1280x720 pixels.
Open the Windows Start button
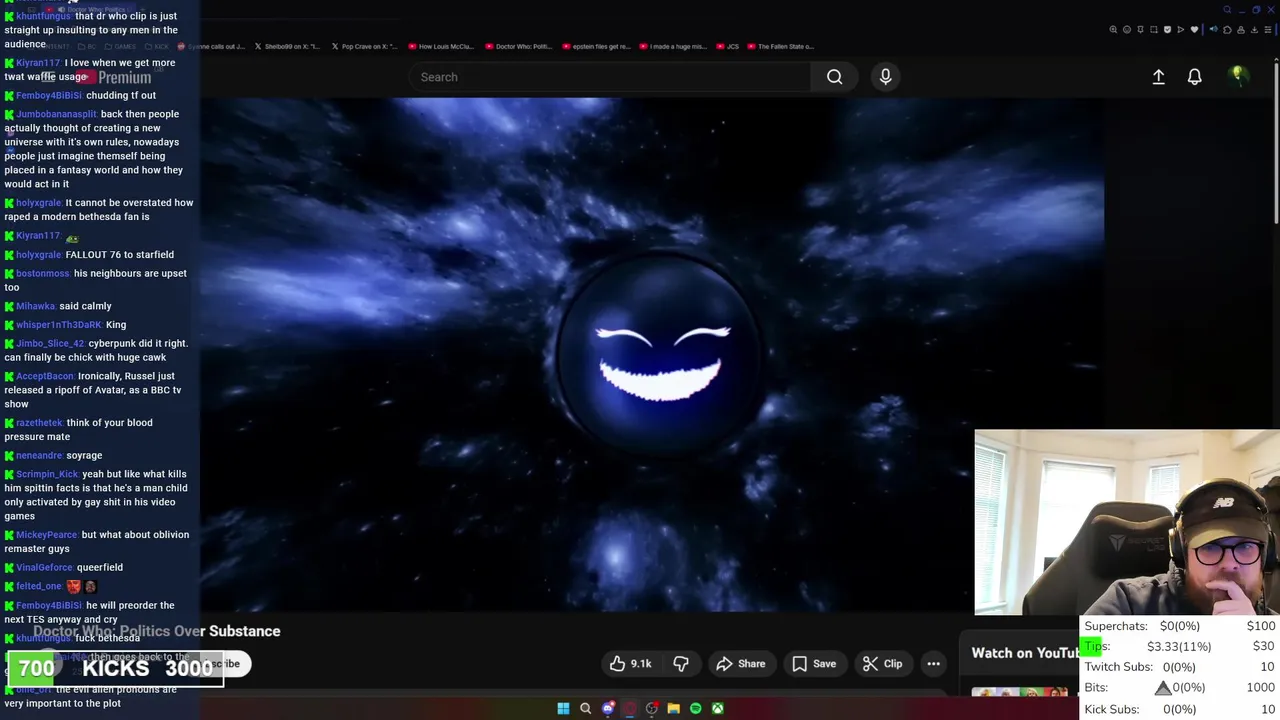tap(563, 708)
